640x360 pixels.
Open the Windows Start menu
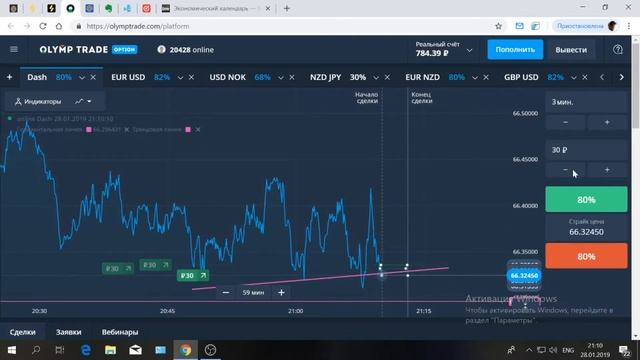click(x=11, y=350)
